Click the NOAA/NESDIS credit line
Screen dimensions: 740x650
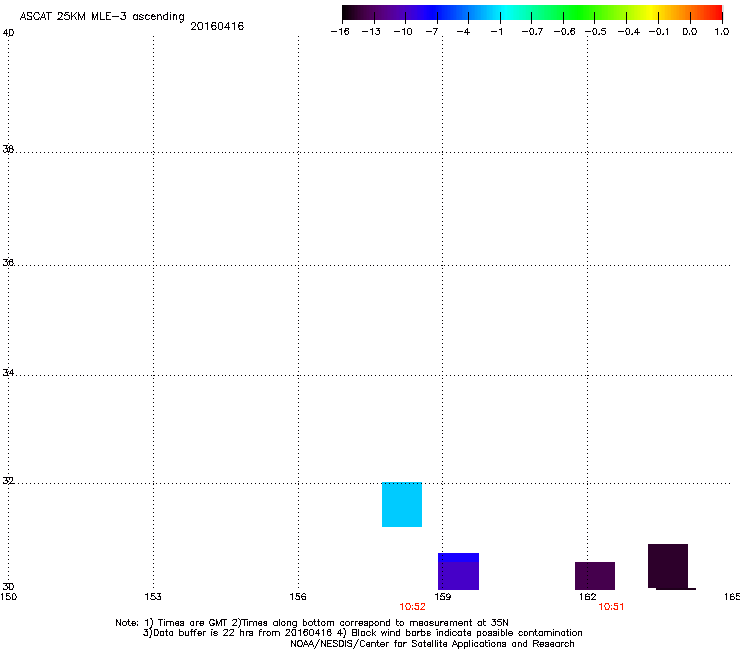(x=432, y=644)
